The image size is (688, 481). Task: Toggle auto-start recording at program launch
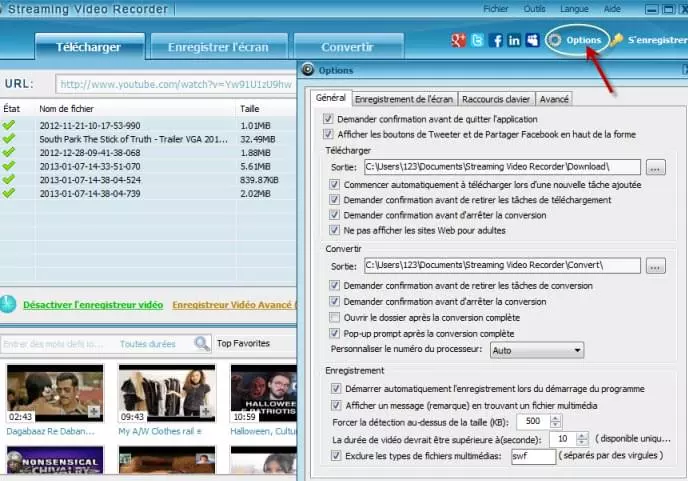coord(336,388)
